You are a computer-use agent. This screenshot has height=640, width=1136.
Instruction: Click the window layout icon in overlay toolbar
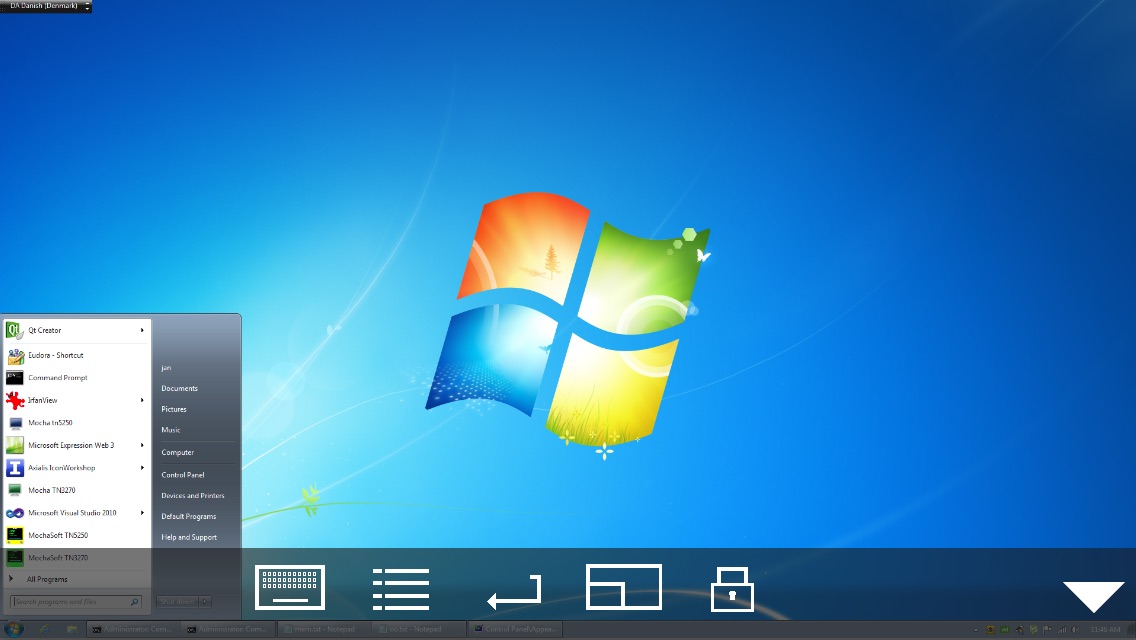624,586
